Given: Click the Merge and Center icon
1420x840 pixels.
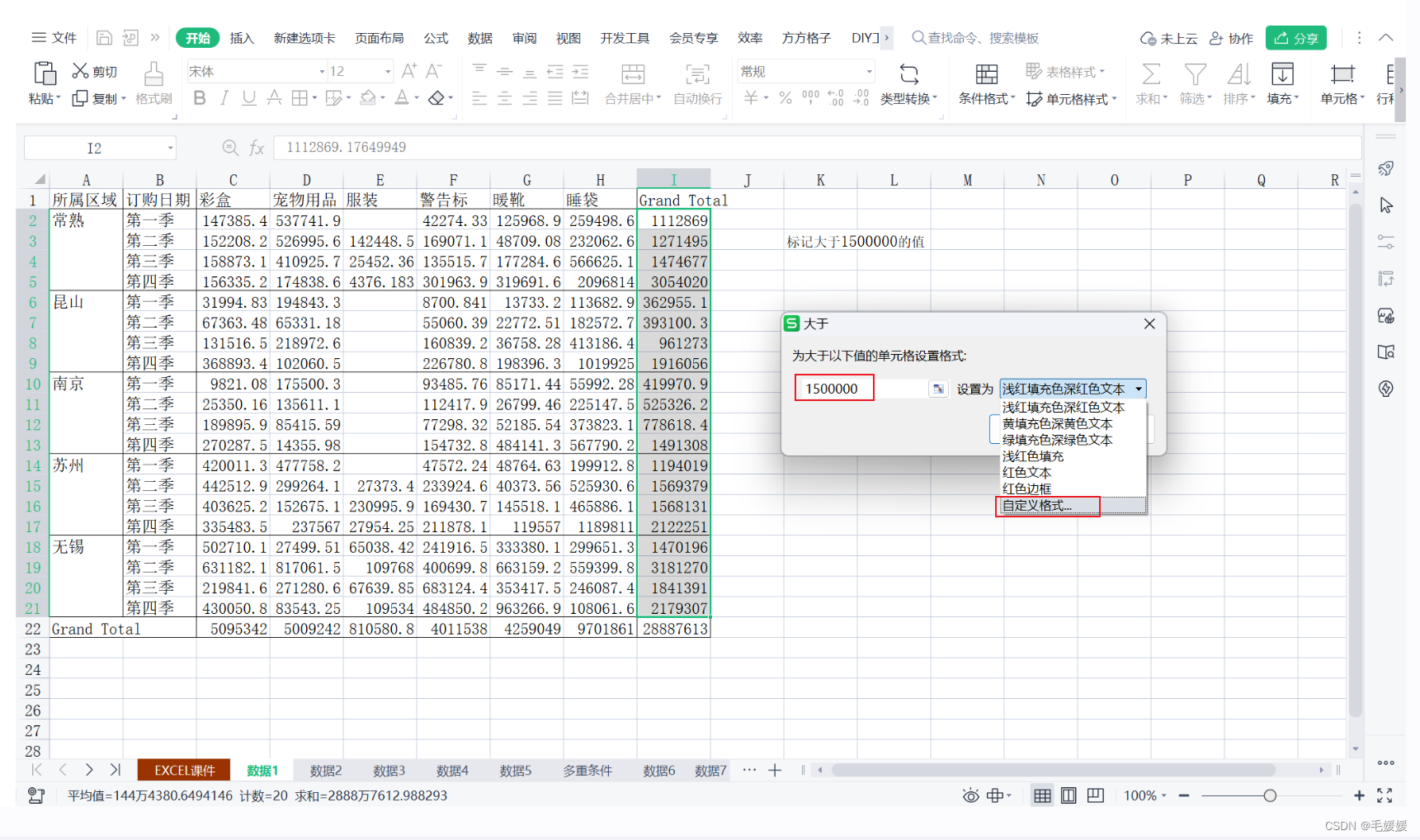Looking at the screenshot, I should [633, 73].
